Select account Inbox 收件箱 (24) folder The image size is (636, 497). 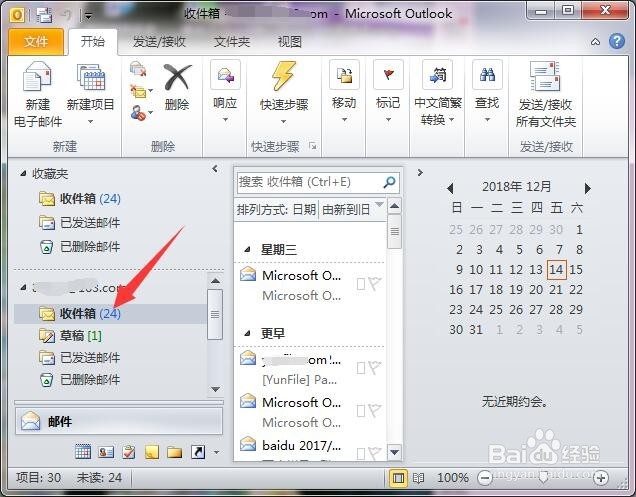(x=110, y=314)
